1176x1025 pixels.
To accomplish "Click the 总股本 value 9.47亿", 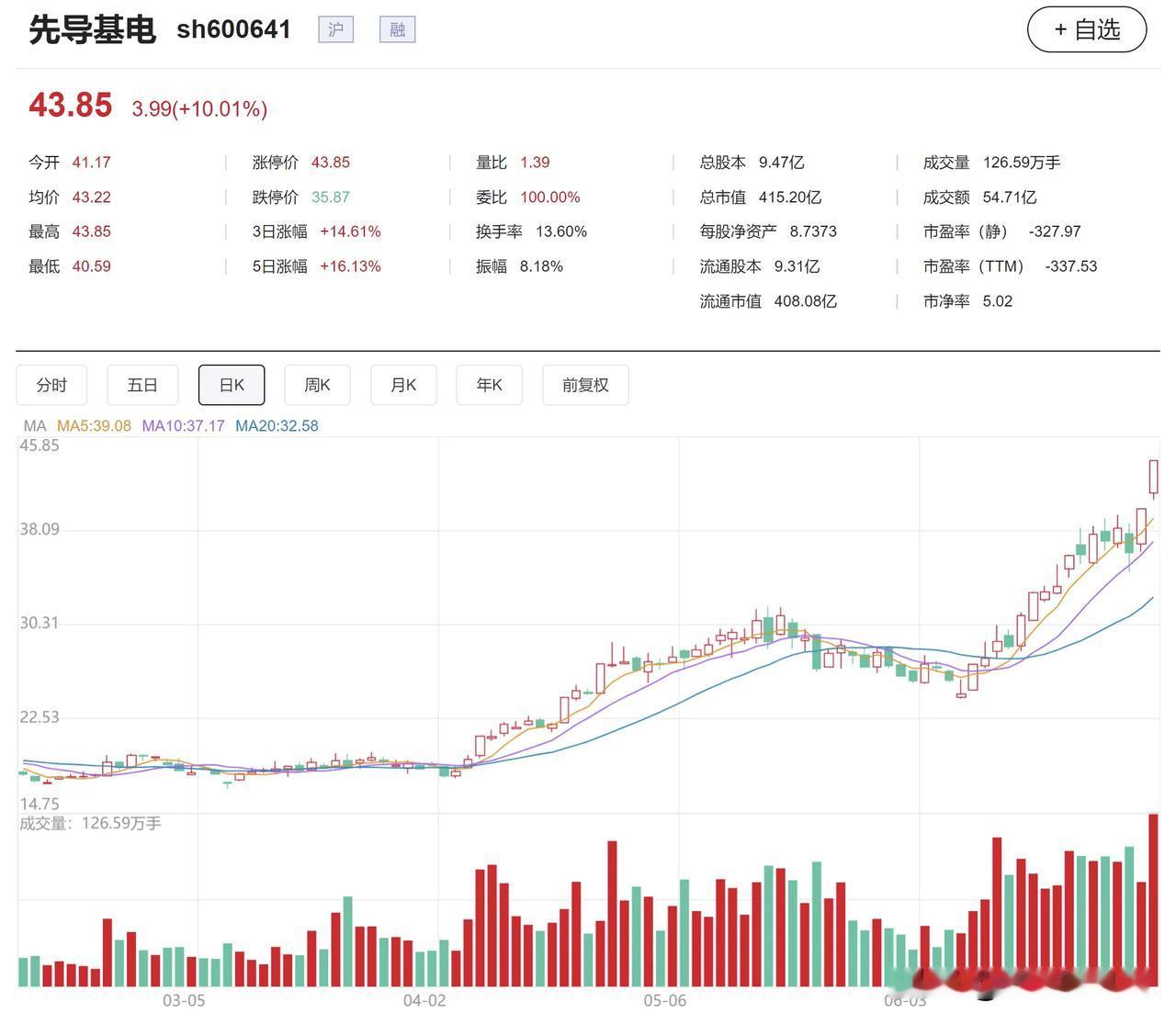I will point(781,163).
